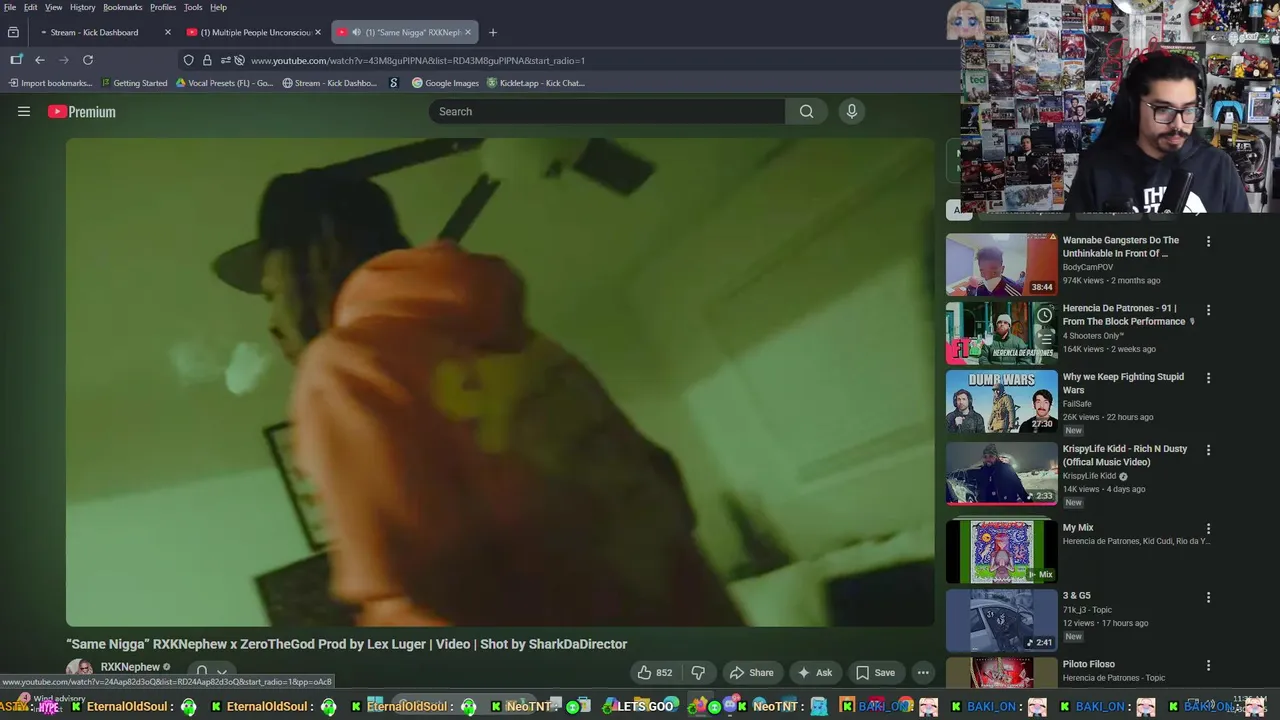Screen dimensions: 1280x720
Task: Expand the notification dropdown chevron beside bell
Action: [x=222, y=671]
